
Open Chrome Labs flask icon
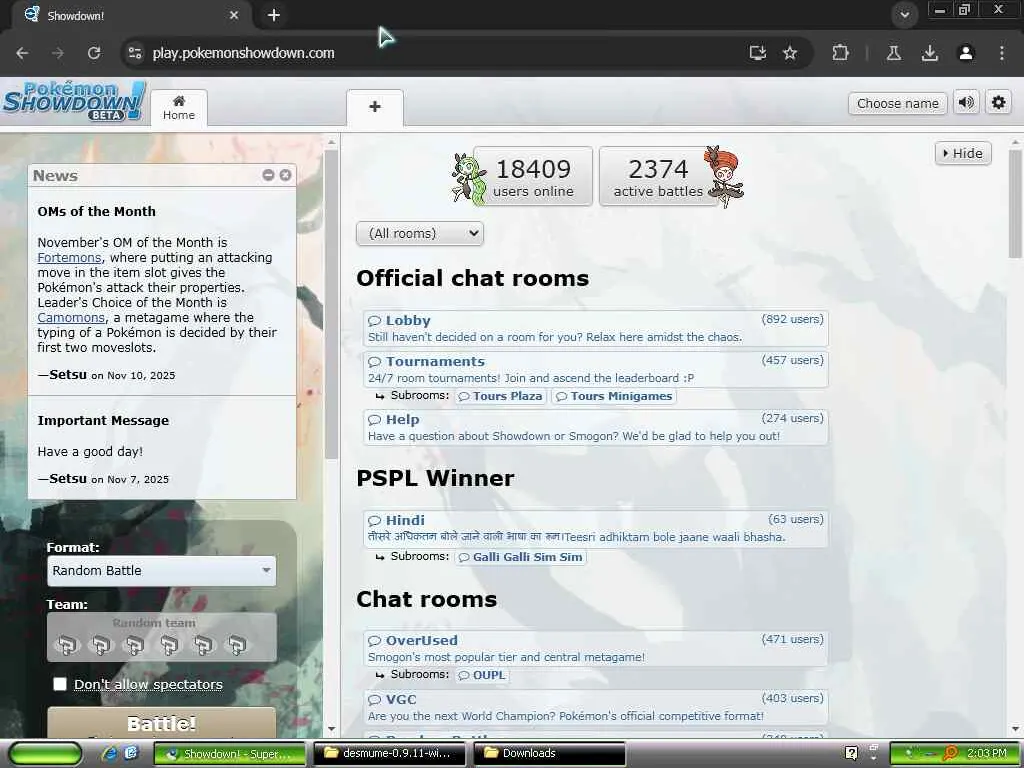[894, 53]
